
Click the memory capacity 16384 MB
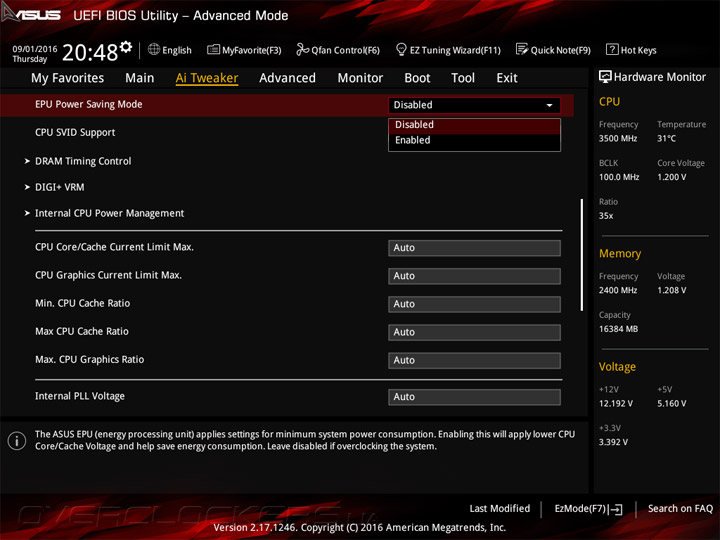(x=618, y=329)
